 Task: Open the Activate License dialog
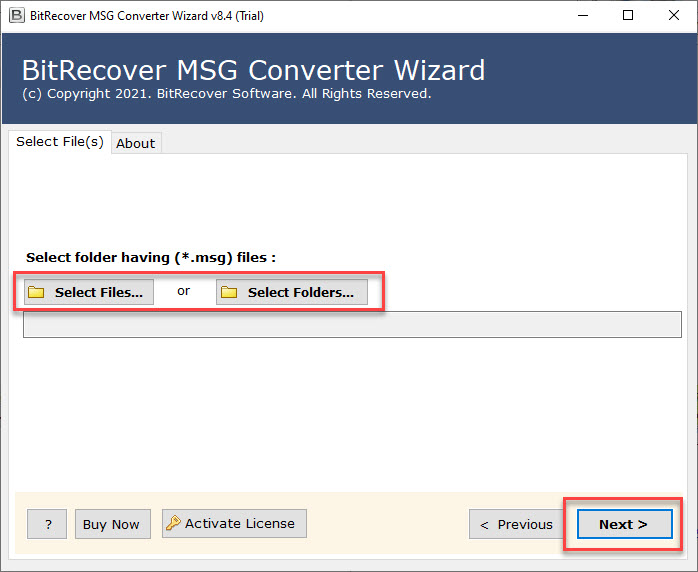[x=234, y=523]
